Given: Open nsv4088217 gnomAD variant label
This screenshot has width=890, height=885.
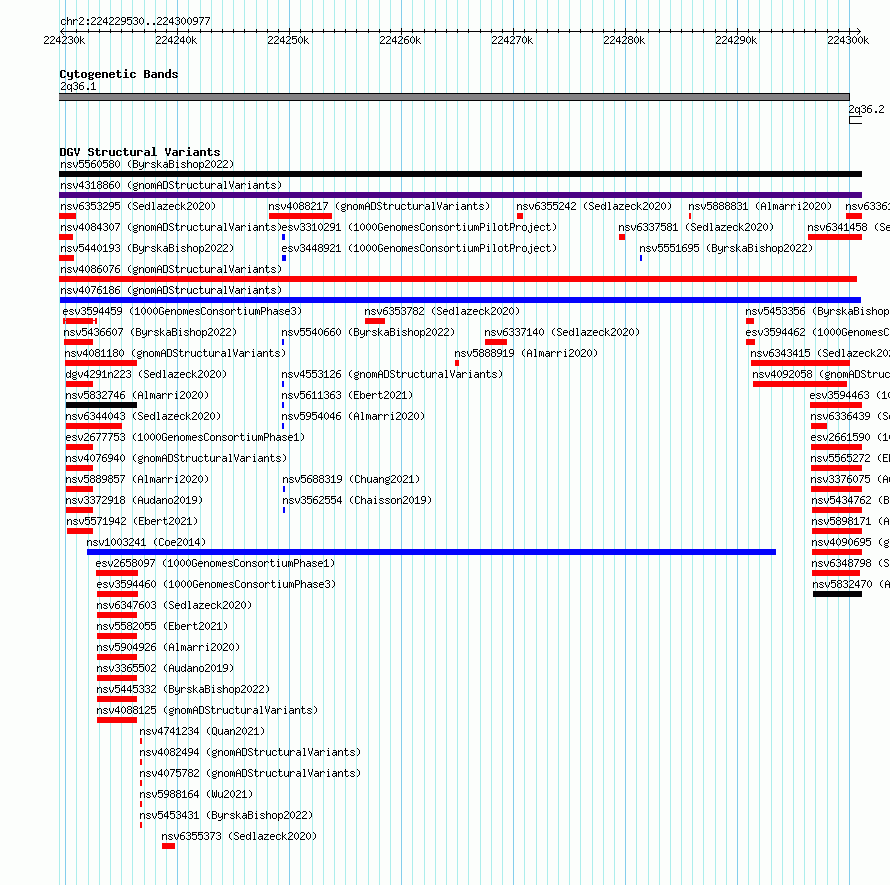Looking at the screenshot, I should point(379,206).
